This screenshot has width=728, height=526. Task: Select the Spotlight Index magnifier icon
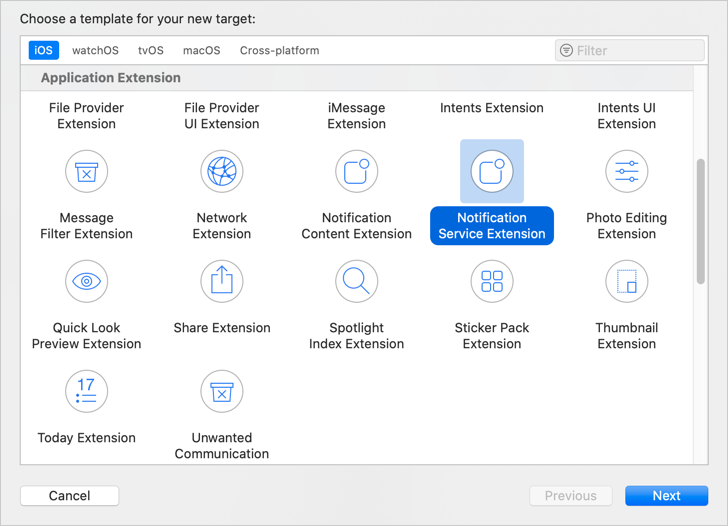click(x=357, y=281)
